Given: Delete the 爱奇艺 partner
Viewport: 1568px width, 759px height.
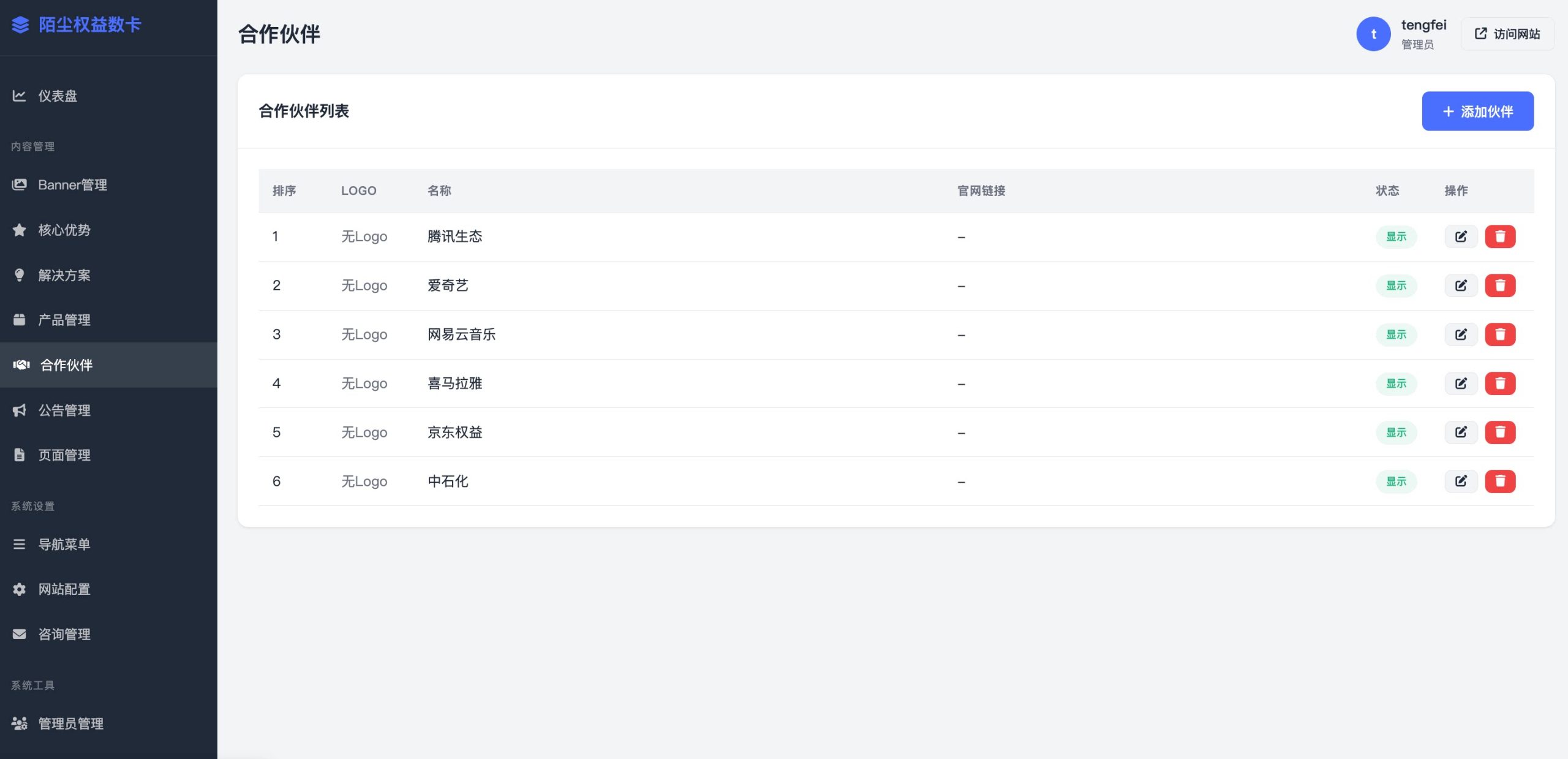Looking at the screenshot, I should click(1500, 285).
